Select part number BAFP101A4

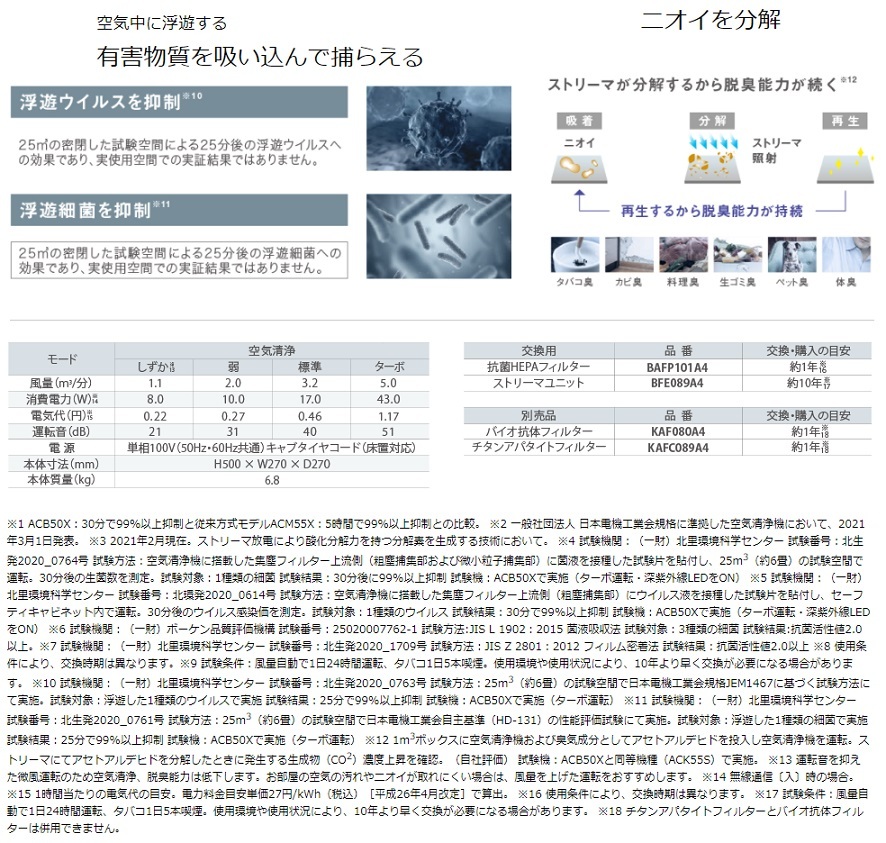pyautogui.click(x=677, y=367)
